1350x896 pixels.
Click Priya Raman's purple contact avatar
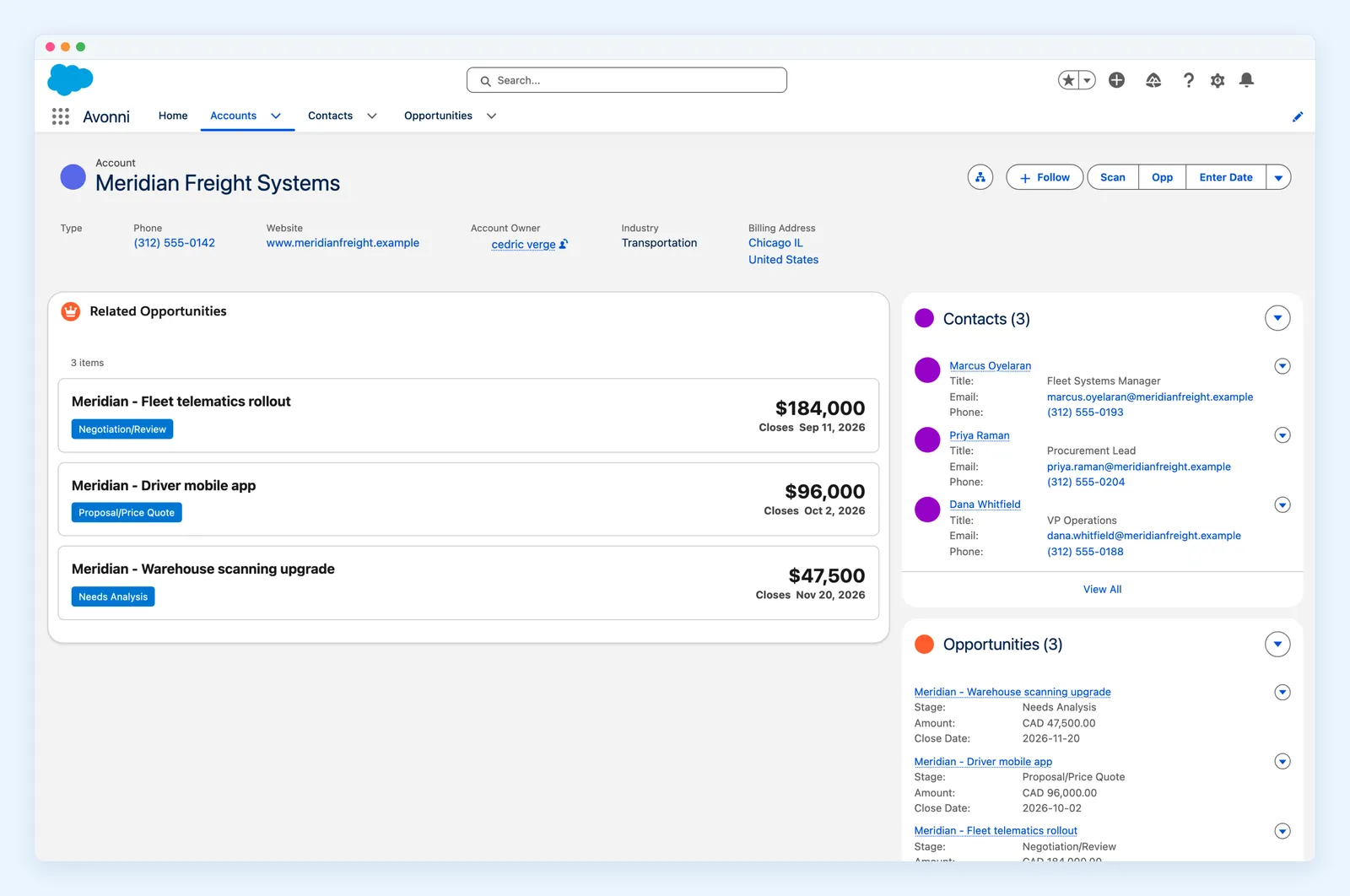pos(927,440)
